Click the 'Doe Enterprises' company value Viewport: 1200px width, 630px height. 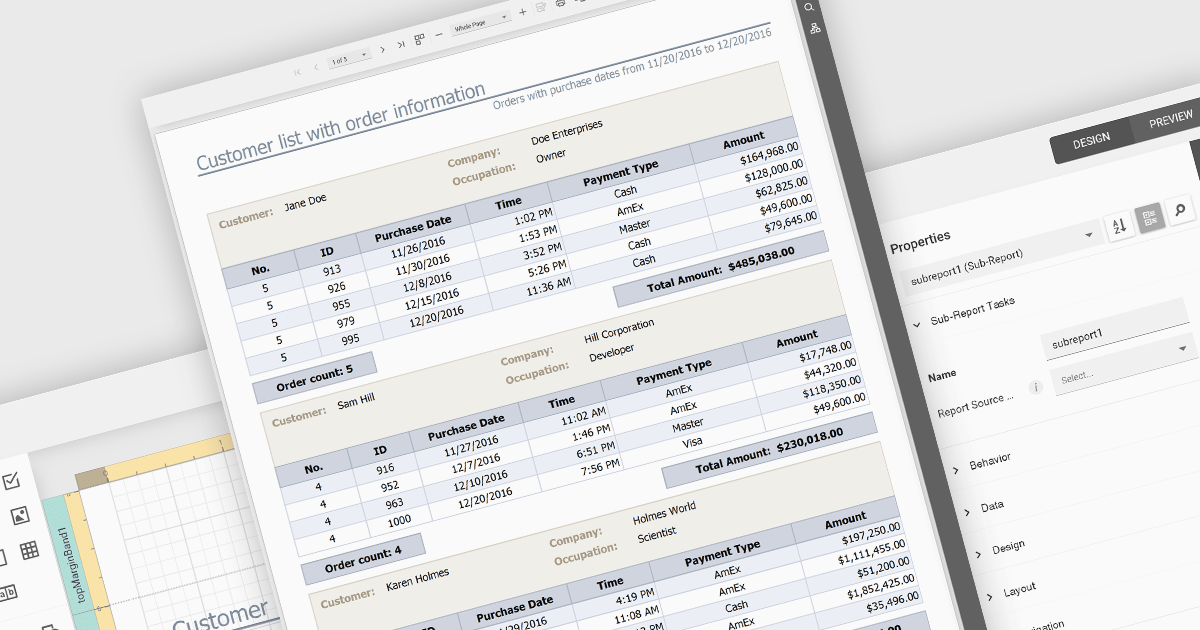pos(567,132)
